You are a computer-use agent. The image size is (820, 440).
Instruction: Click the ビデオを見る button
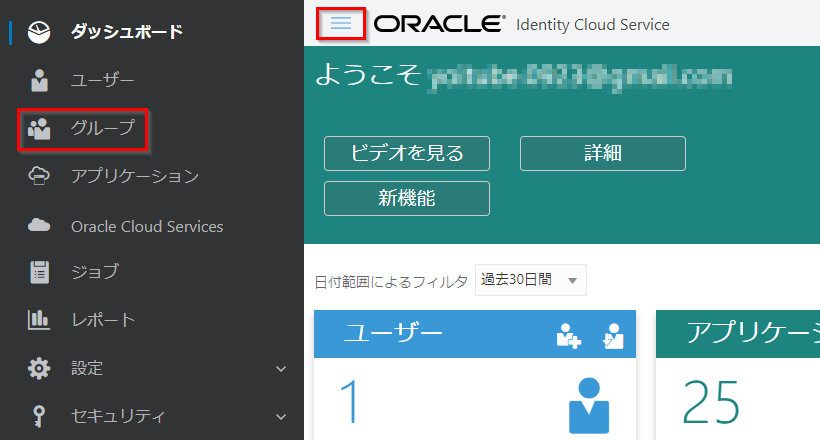[x=407, y=154]
